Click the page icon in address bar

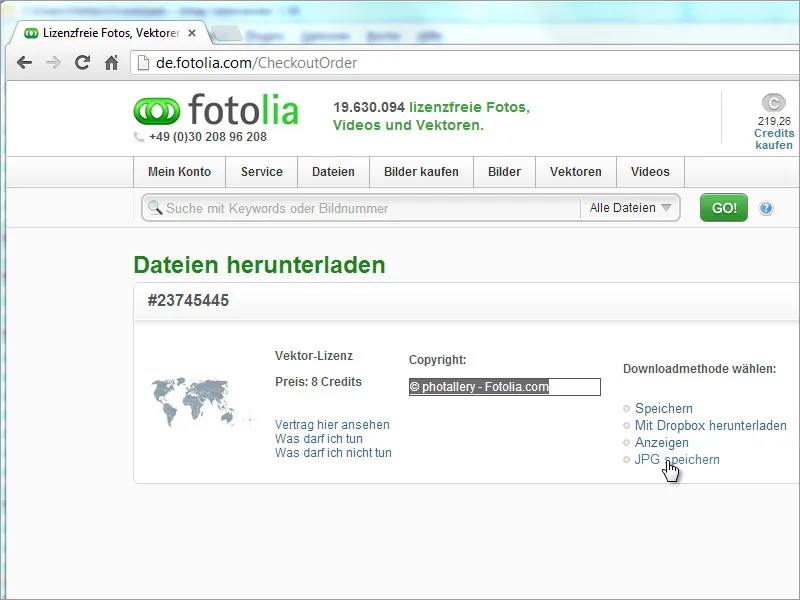(x=143, y=63)
